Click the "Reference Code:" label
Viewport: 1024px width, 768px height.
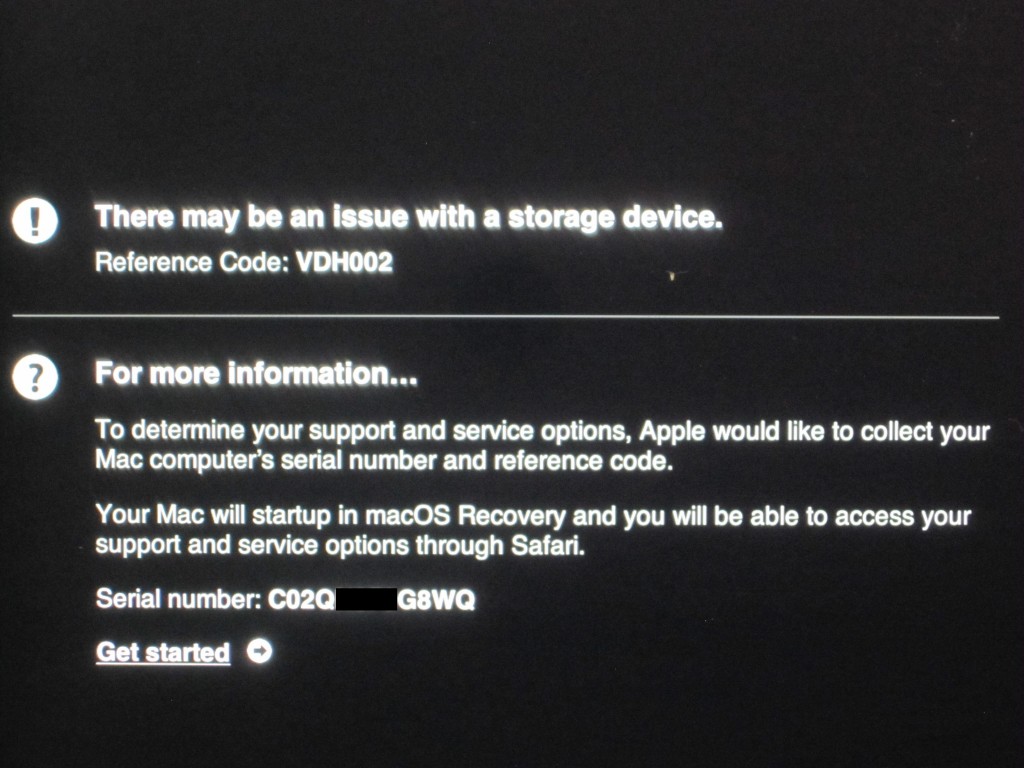(191, 263)
